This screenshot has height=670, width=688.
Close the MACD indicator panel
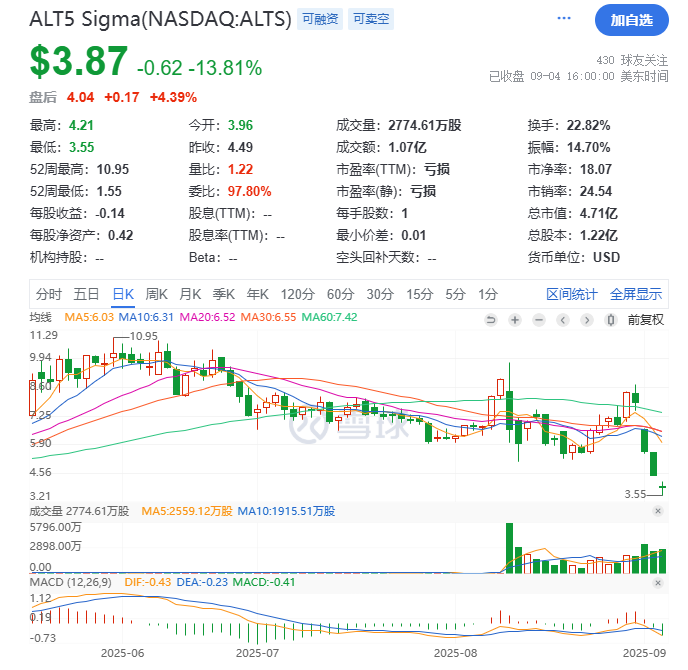coord(658,583)
